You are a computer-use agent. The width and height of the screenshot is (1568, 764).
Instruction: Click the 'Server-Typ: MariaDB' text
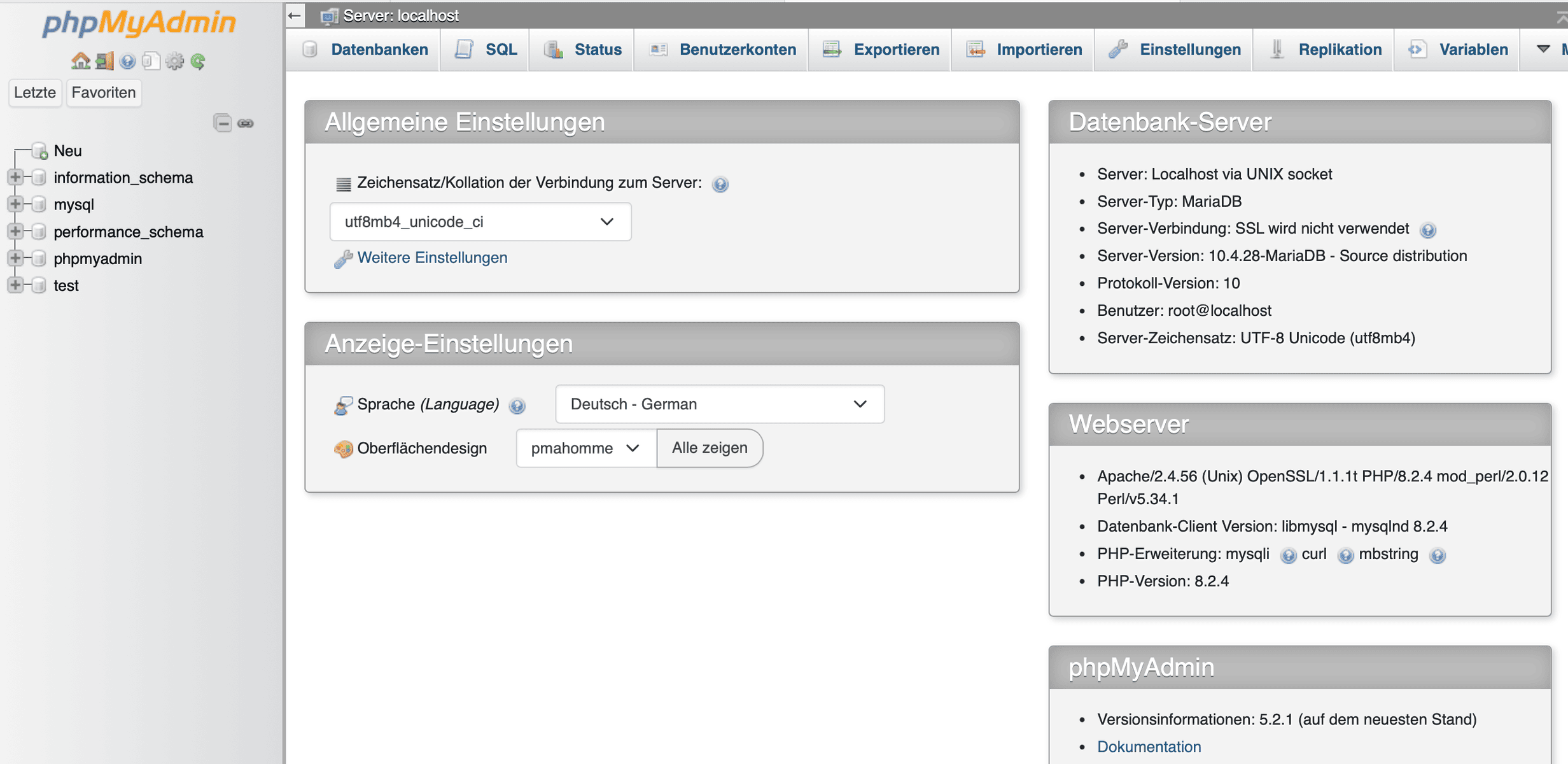(x=1169, y=201)
